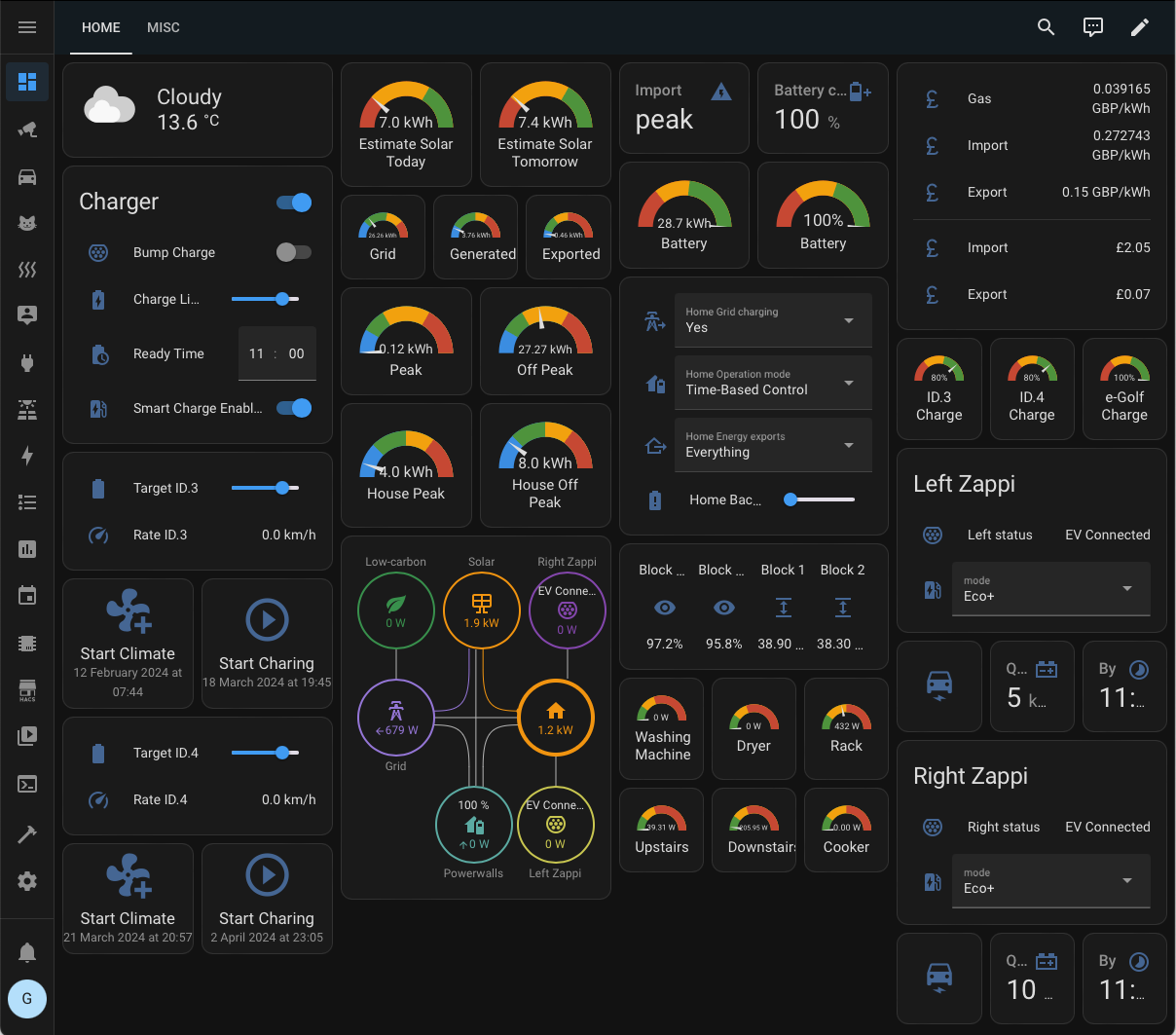The height and width of the screenshot is (1035, 1176).
Task: Toggle the Charger main switch
Action: coord(294,203)
